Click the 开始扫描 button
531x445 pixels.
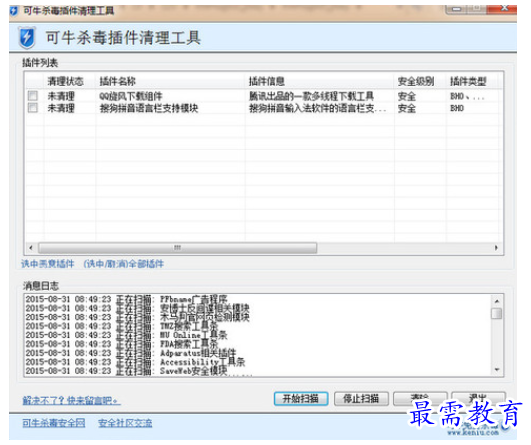coord(301,399)
